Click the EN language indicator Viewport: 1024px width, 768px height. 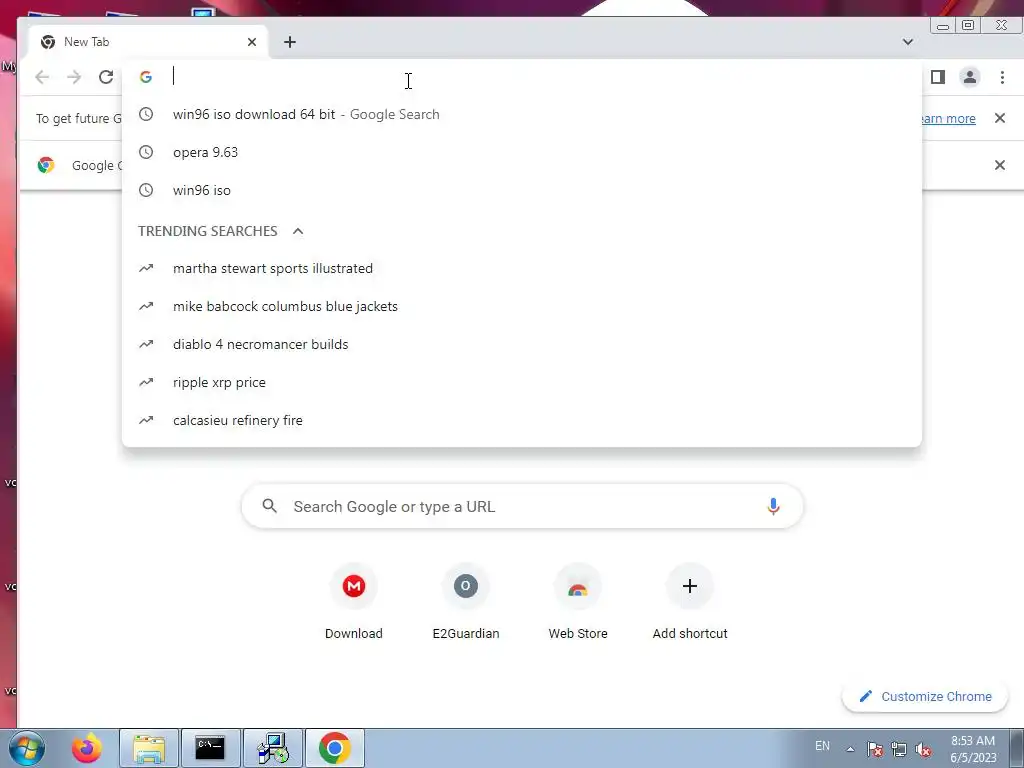(822, 746)
